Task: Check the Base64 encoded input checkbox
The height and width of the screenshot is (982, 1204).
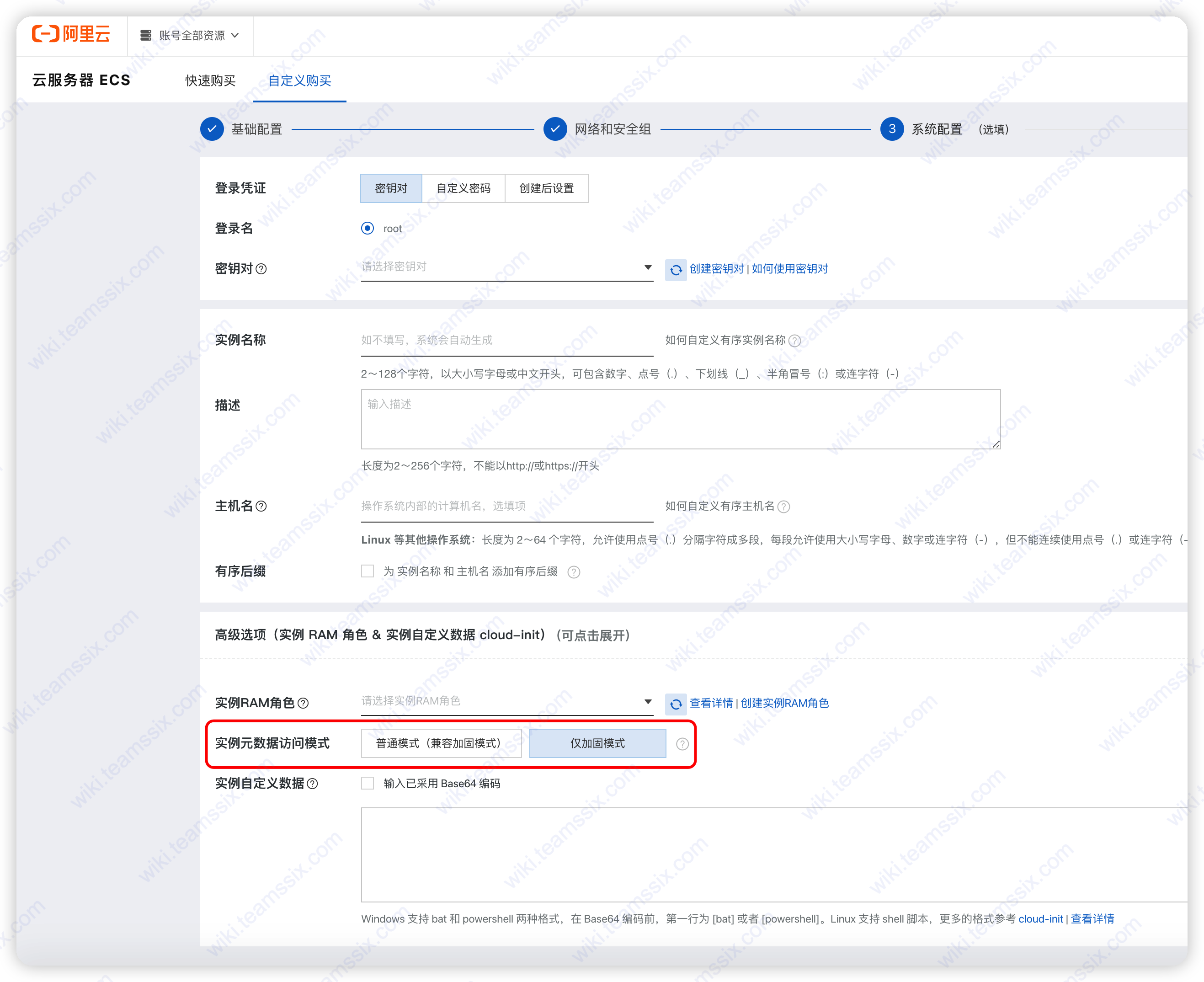Action: click(368, 784)
